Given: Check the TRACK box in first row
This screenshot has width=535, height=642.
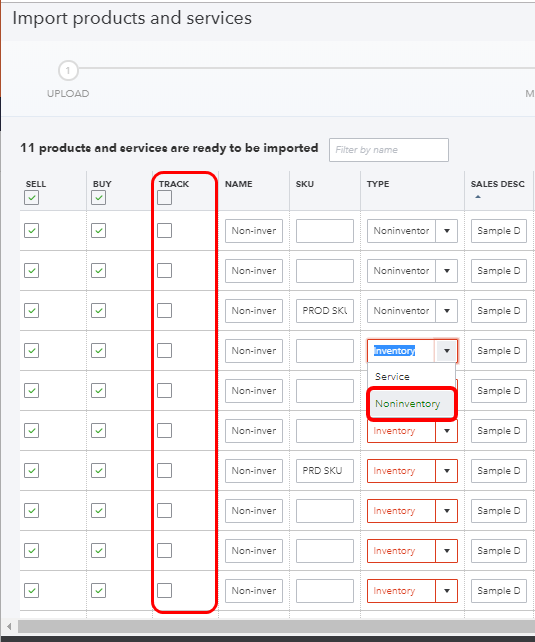Looking at the screenshot, I should click(x=165, y=231).
